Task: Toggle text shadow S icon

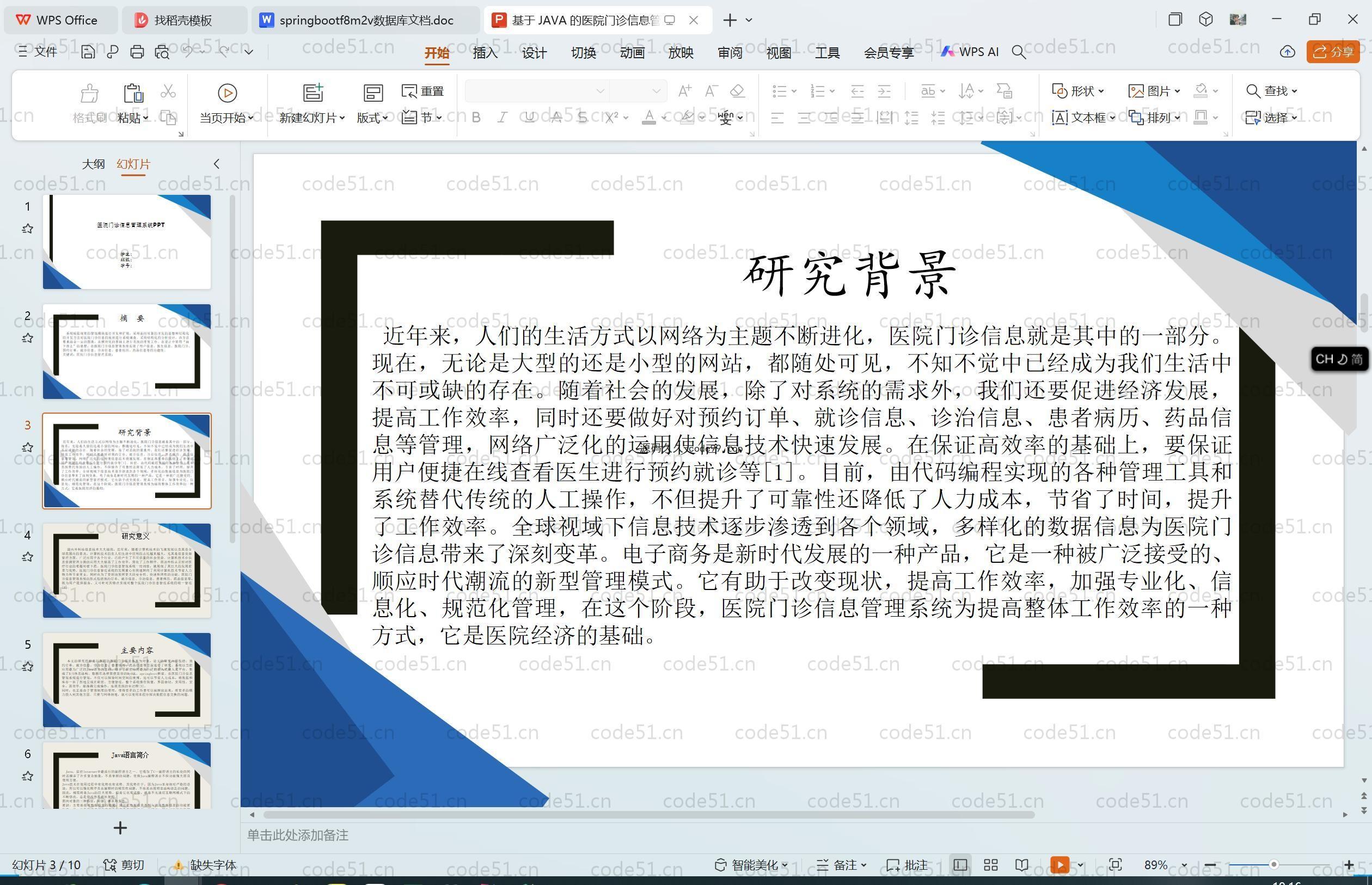Action: click(x=582, y=118)
